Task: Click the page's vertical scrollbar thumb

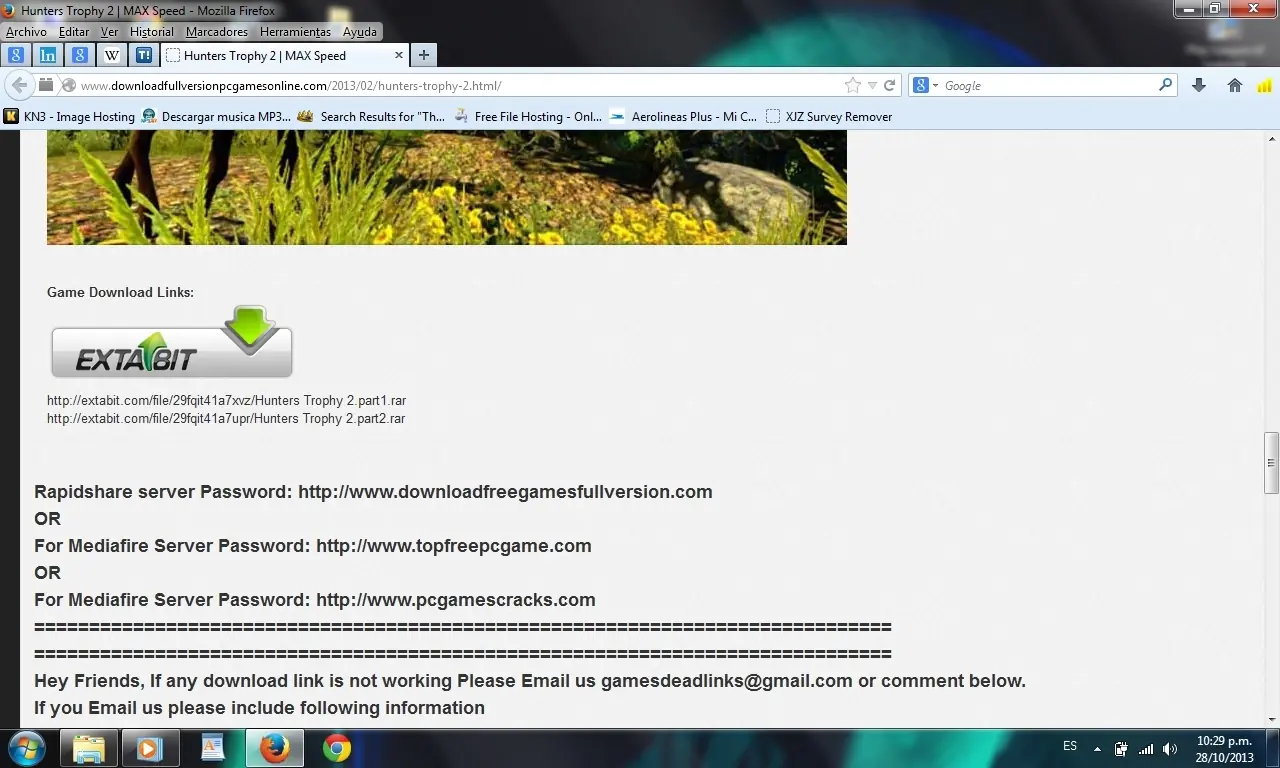Action: pyautogui.click(x=1271, y=463)
